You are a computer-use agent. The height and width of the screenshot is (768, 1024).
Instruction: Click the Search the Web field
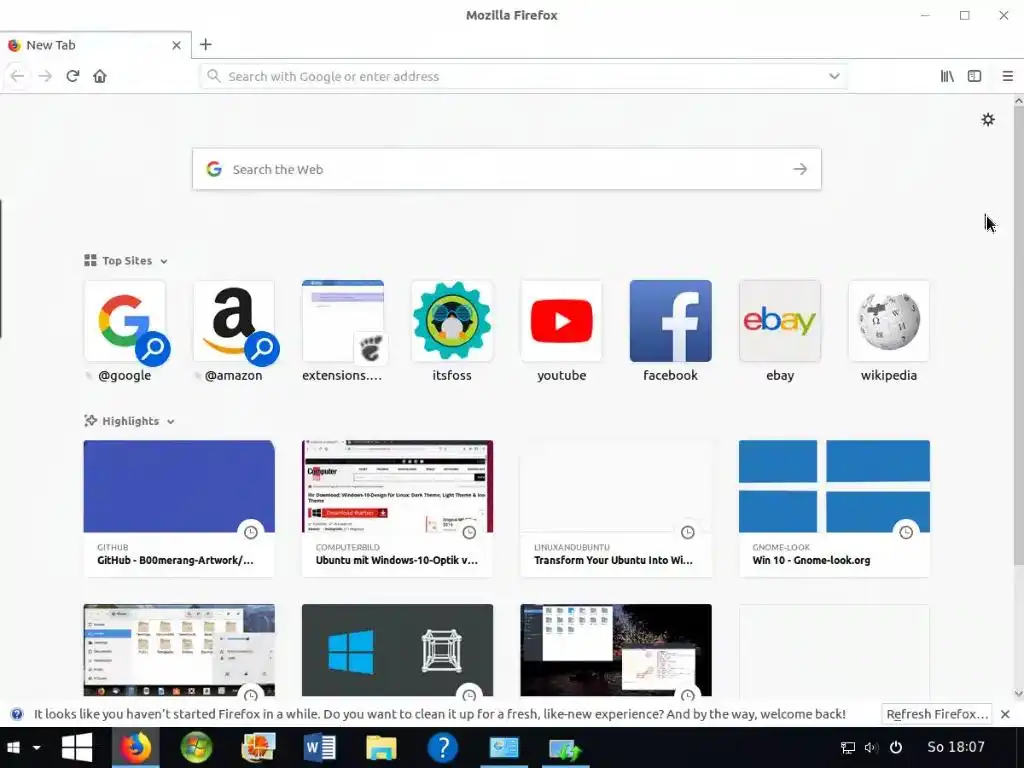(x=507, y=169)
